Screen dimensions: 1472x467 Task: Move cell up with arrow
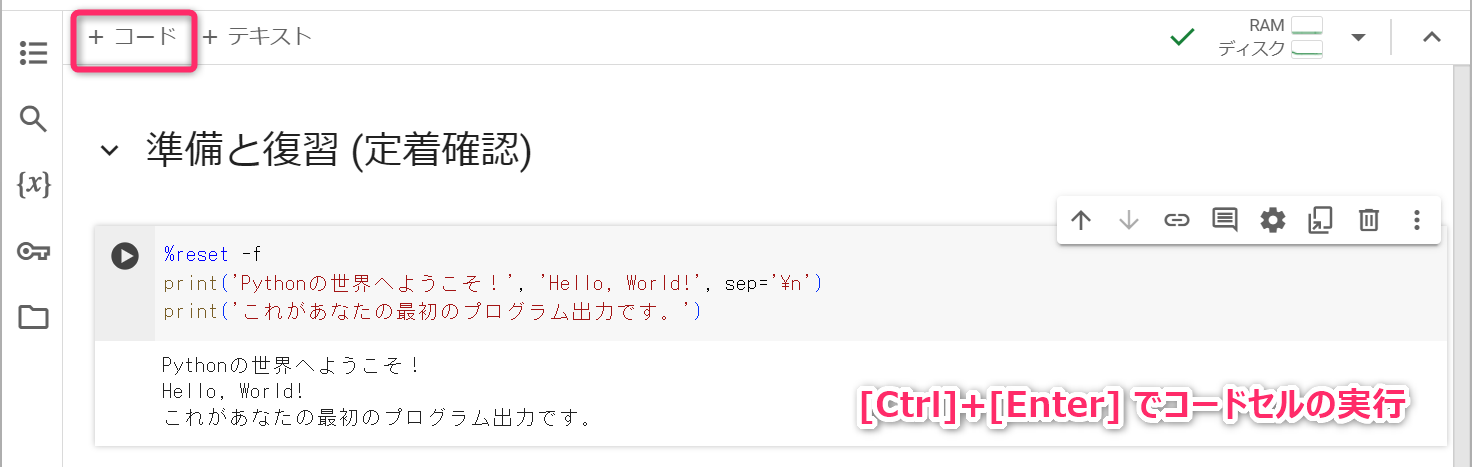pos(1081,220)
